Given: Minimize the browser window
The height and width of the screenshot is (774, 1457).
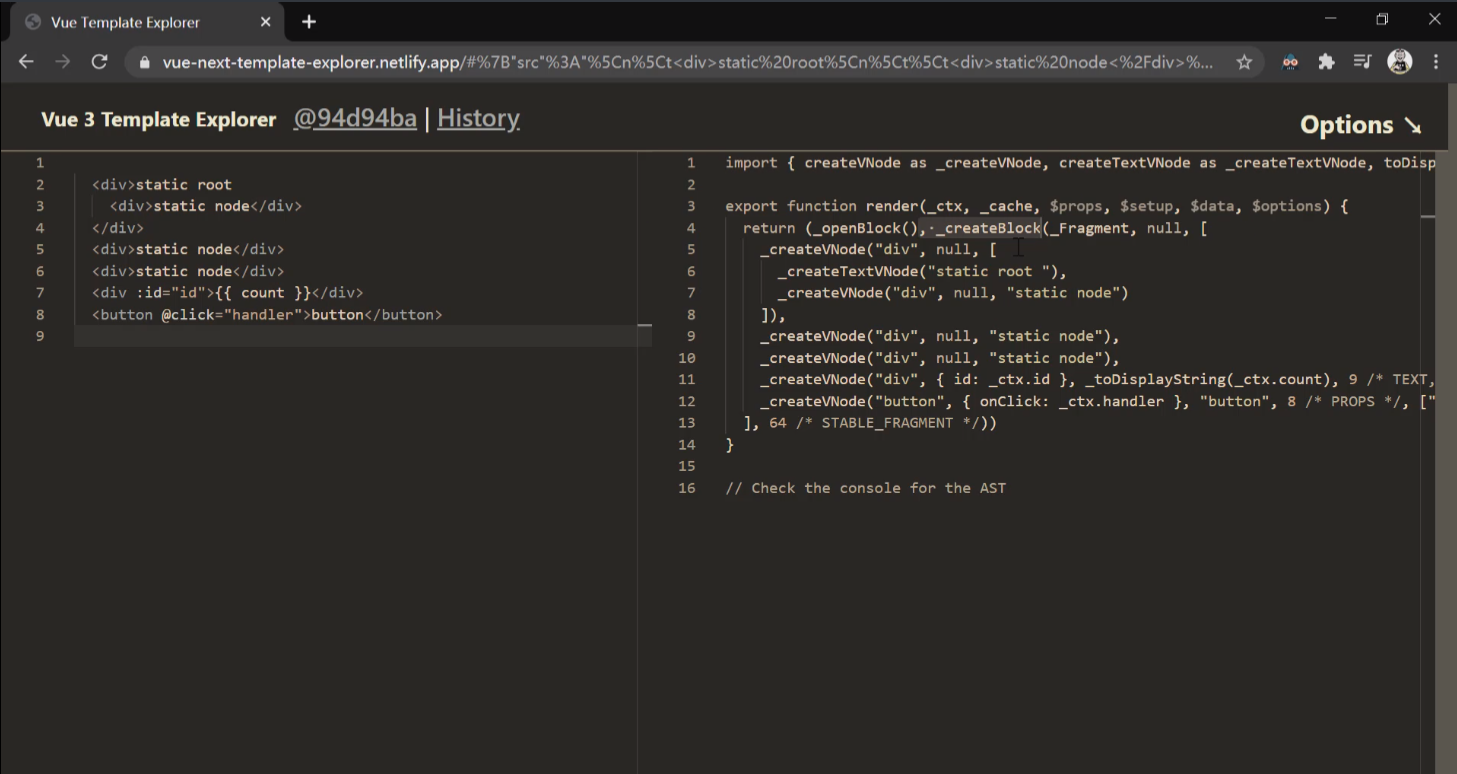Looking at the screenshot, I should click(x=1330, y=19).
